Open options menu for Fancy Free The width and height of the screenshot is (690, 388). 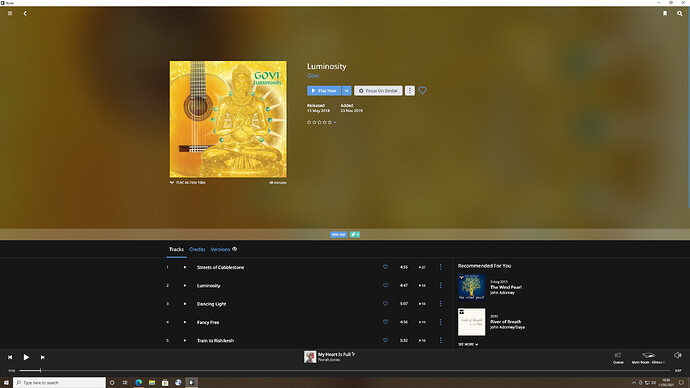point(440,322)
